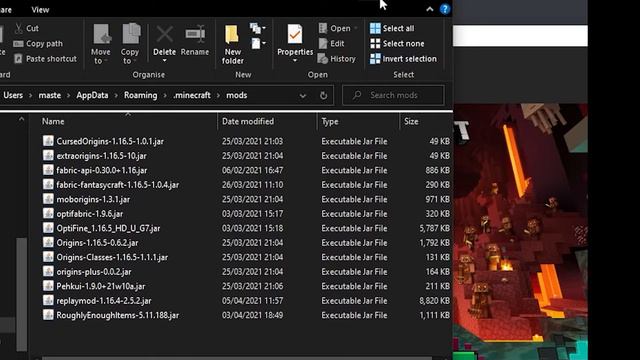Image resolution: width=640 pixels, height=360 pixels.
Task: Expand the Delete options arrow
Action: (x=164, y=61)
